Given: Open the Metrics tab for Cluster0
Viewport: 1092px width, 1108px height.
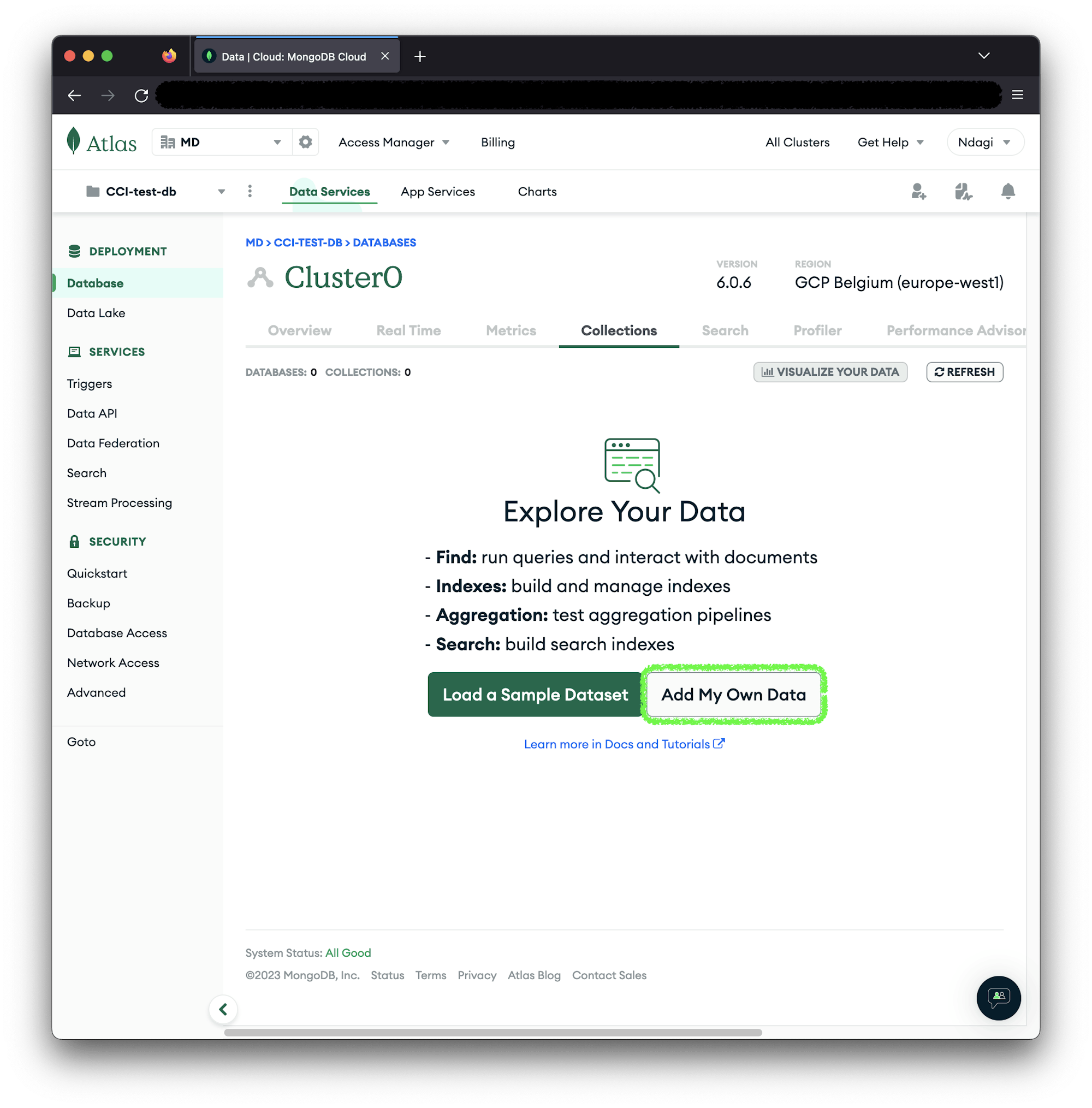Looking at the screenshot, I should pyautogui.click(x=511, y=330).
